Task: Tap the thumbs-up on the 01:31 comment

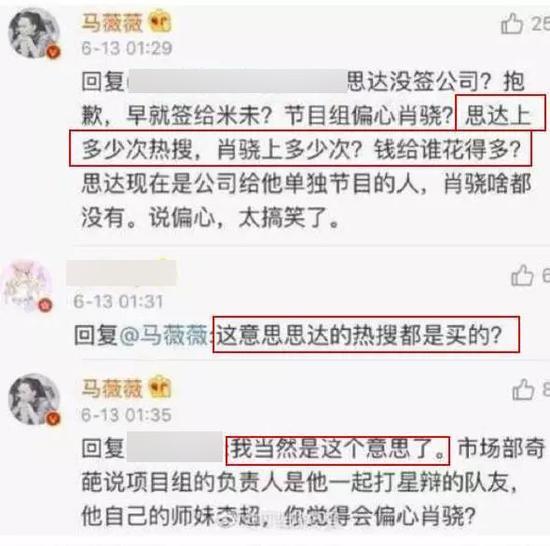Action: [x=522, y=275]
